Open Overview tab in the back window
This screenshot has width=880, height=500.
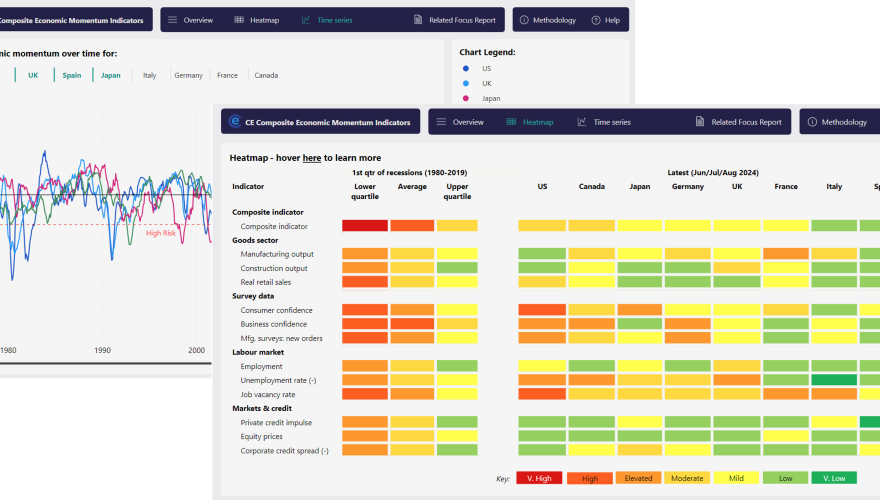(189, 20)
